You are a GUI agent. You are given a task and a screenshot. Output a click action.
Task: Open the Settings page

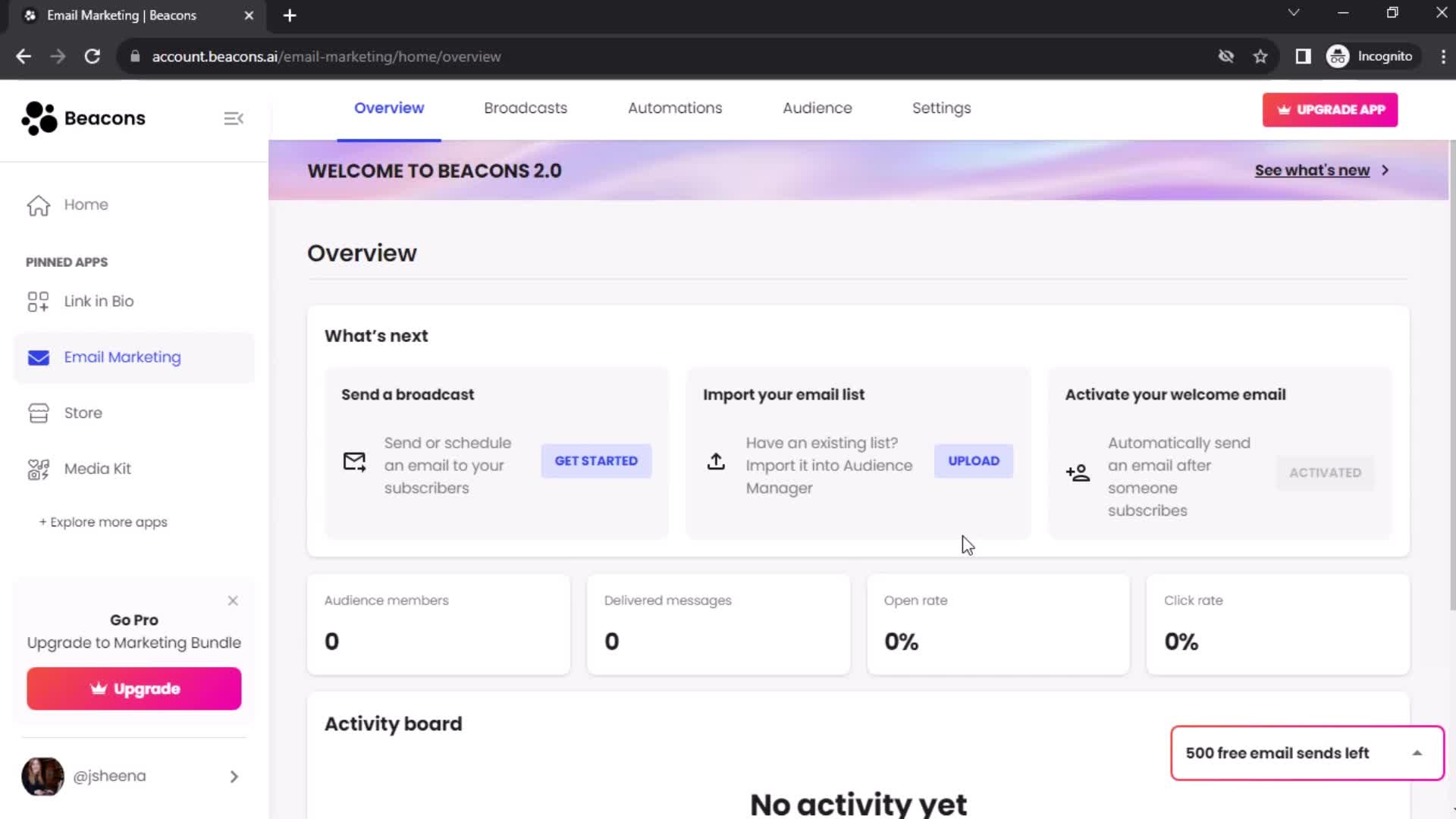pos(940,108)
